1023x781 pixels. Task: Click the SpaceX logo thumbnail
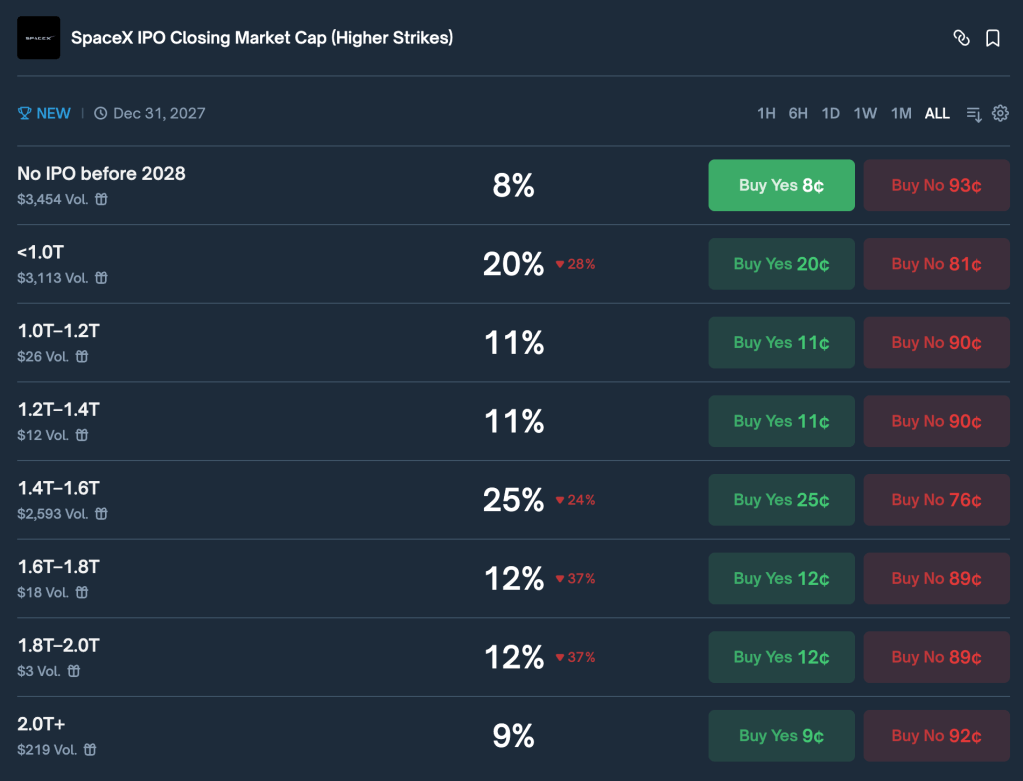[38, 38]
